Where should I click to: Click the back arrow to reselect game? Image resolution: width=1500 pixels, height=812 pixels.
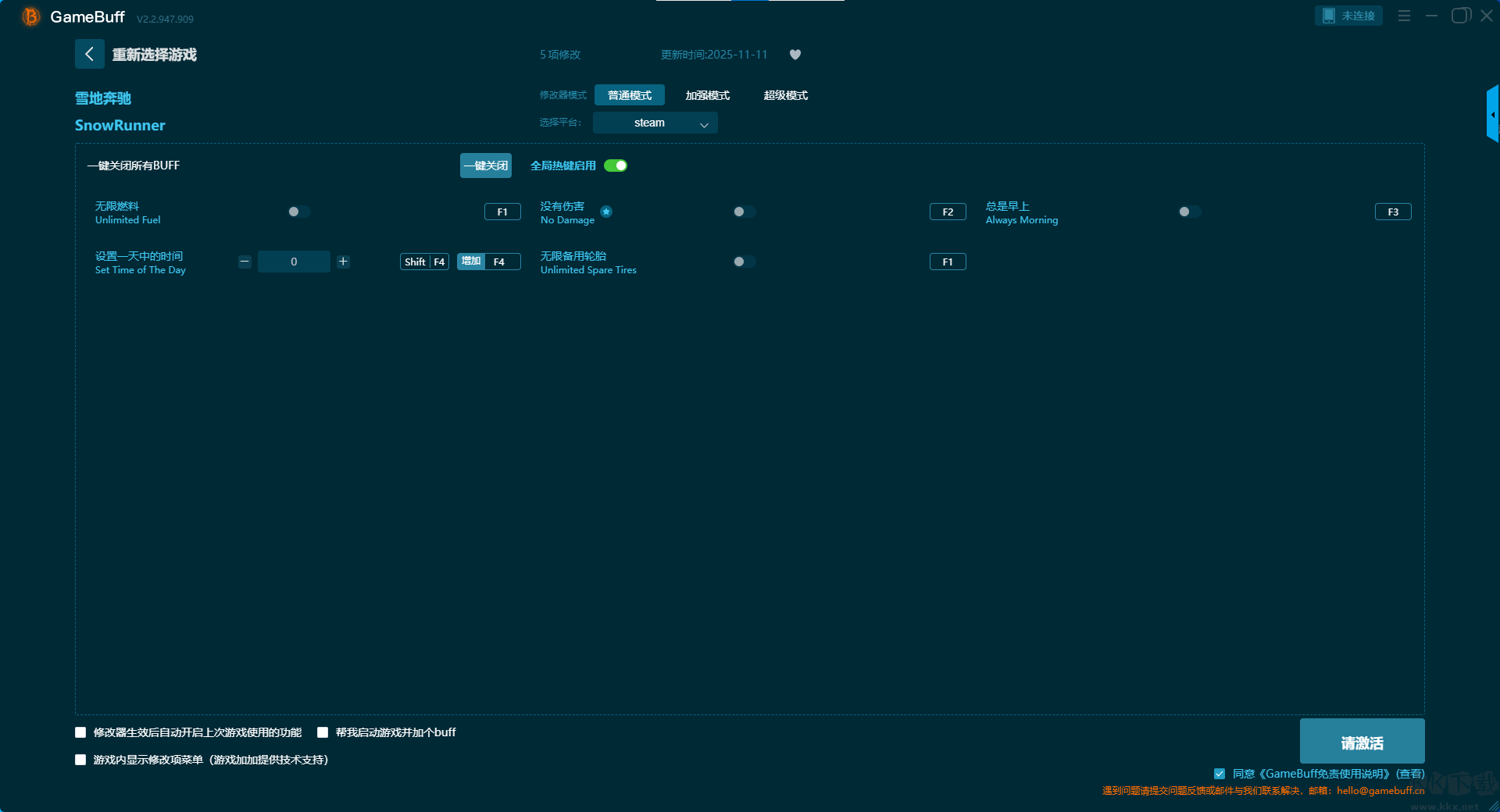pos(89,54)
